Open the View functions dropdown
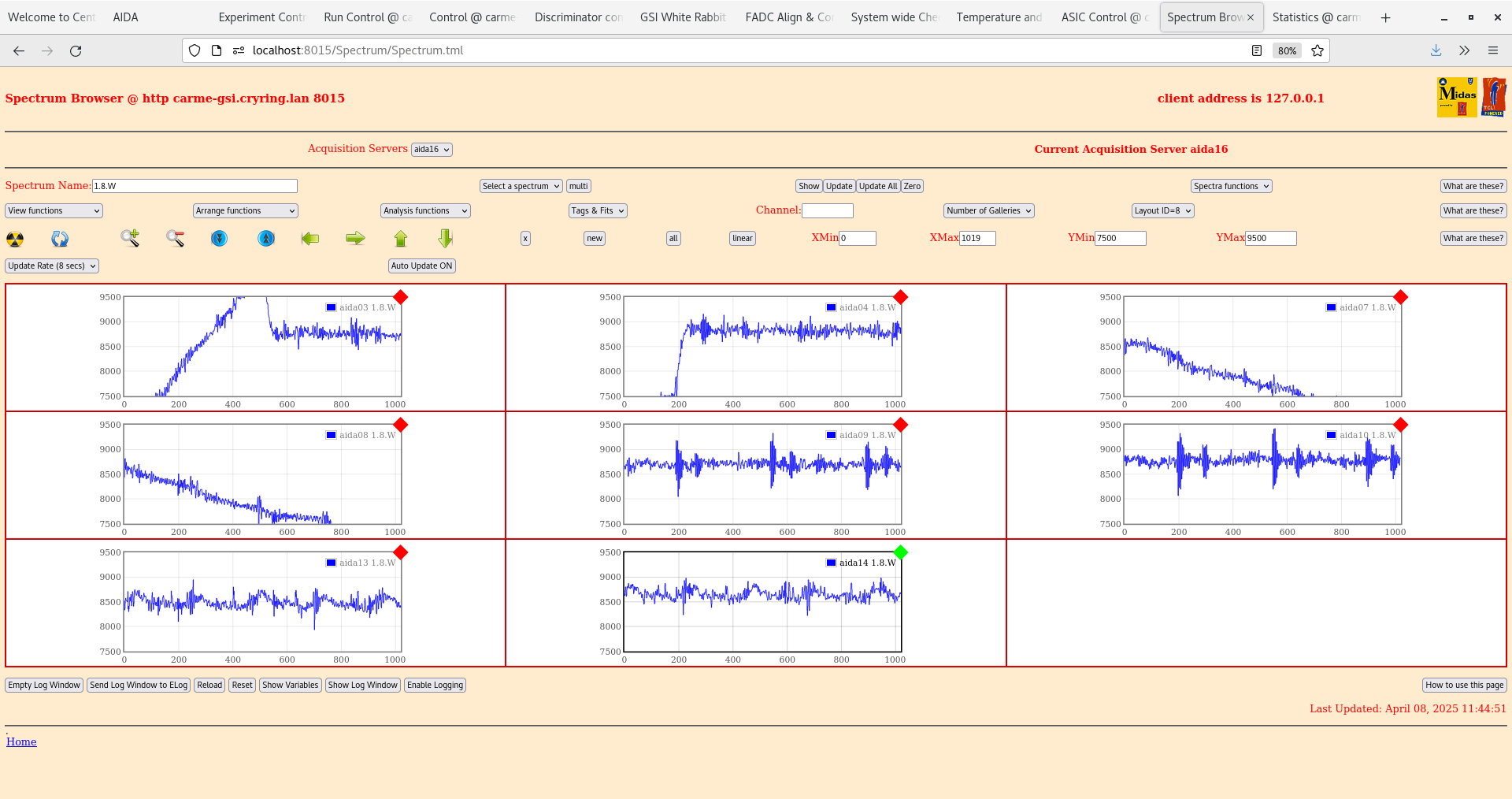Image resolution: width=1512 pixels, height=799 pixels. tap(54, 210)
